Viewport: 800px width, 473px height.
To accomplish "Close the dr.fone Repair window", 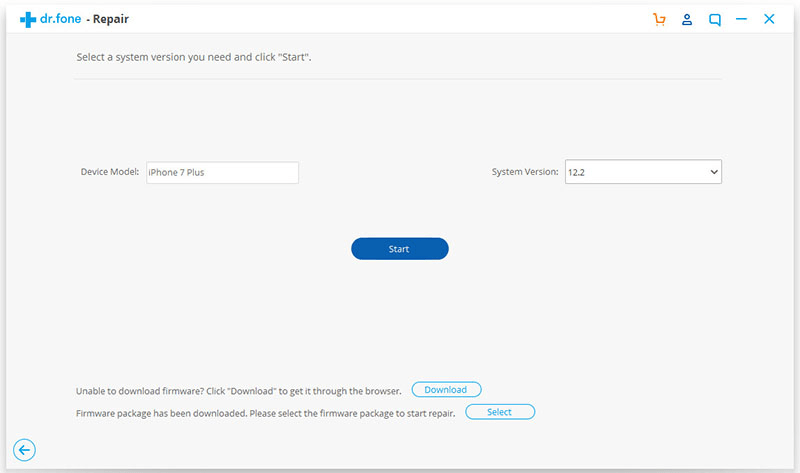I will click(x=769, y=19).
